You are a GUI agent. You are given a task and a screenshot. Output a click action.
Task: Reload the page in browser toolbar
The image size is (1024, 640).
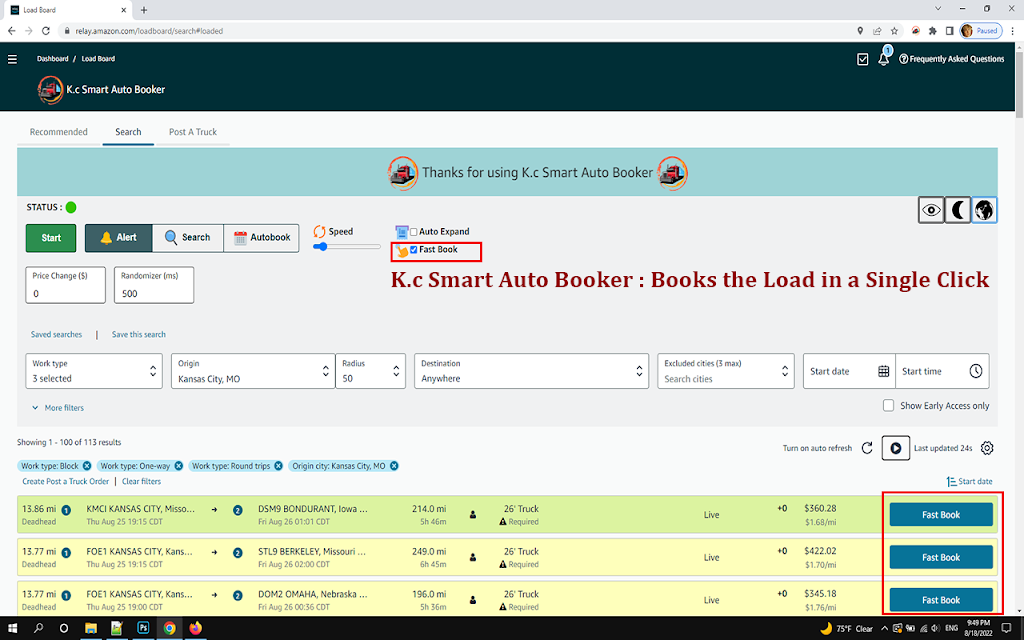click(x=46, y=31)
